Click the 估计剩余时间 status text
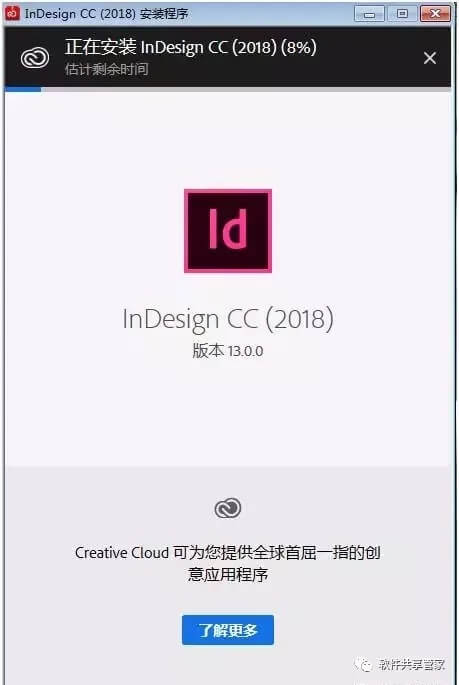 [107, 69]
